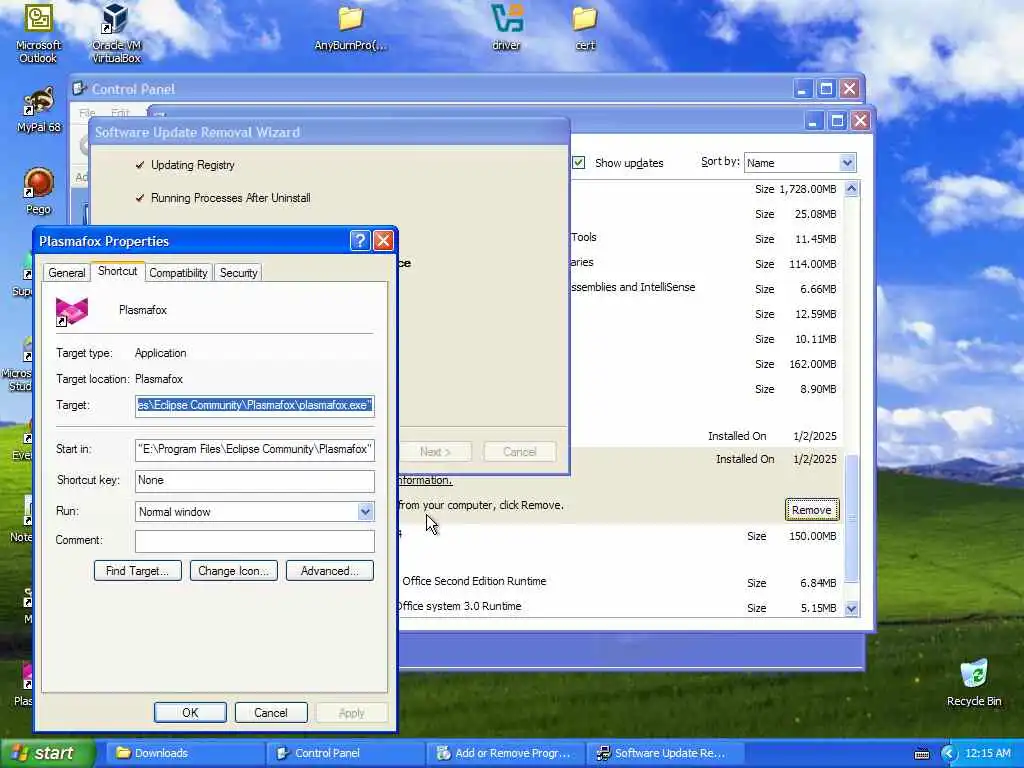The width and height of the screenshot is (1024, 768).
Task: Expand hidden tray icons arrow
Action: (949, 753)
